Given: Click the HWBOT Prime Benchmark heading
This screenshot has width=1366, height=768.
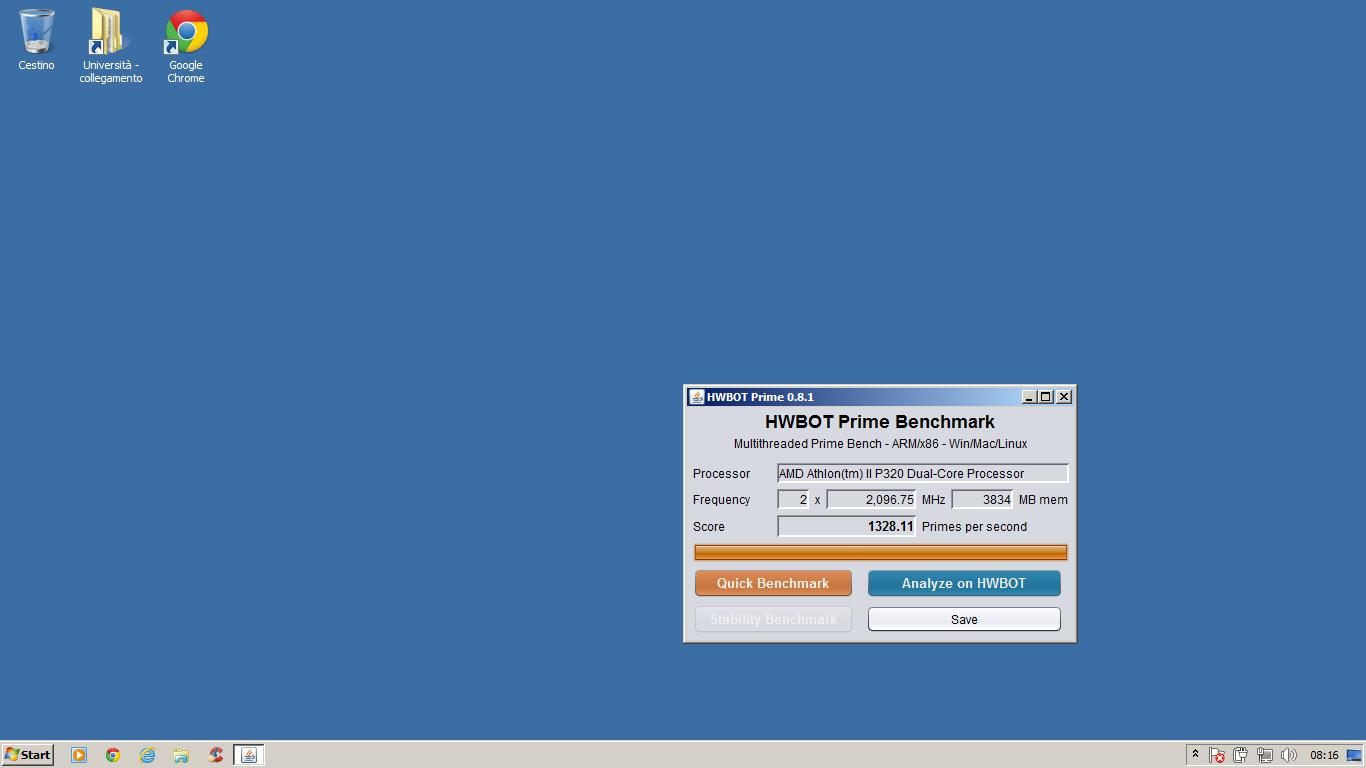Looking at the screenshot, I should pyautogui.click(x=880, y=422).
